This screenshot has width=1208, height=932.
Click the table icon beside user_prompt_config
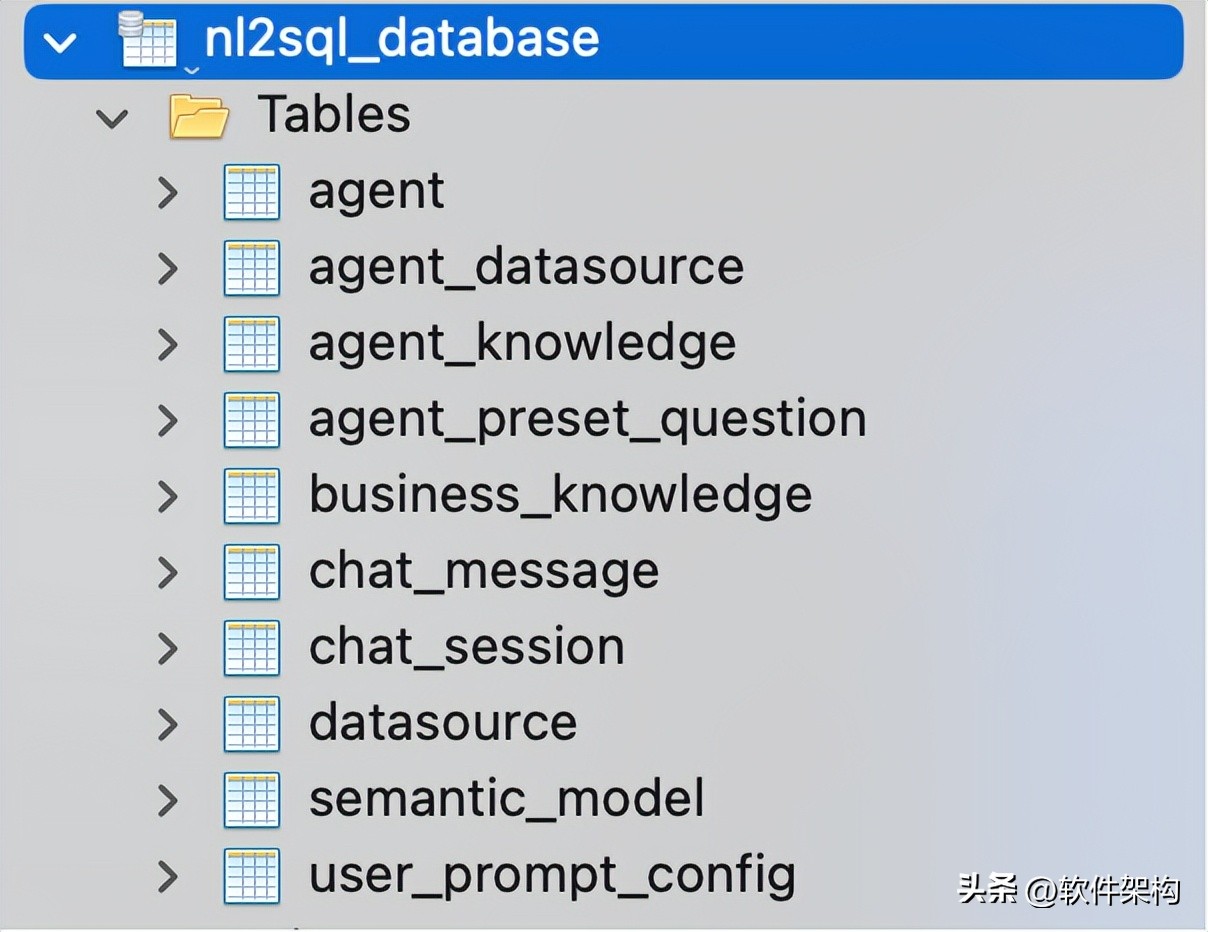point(252,876)
